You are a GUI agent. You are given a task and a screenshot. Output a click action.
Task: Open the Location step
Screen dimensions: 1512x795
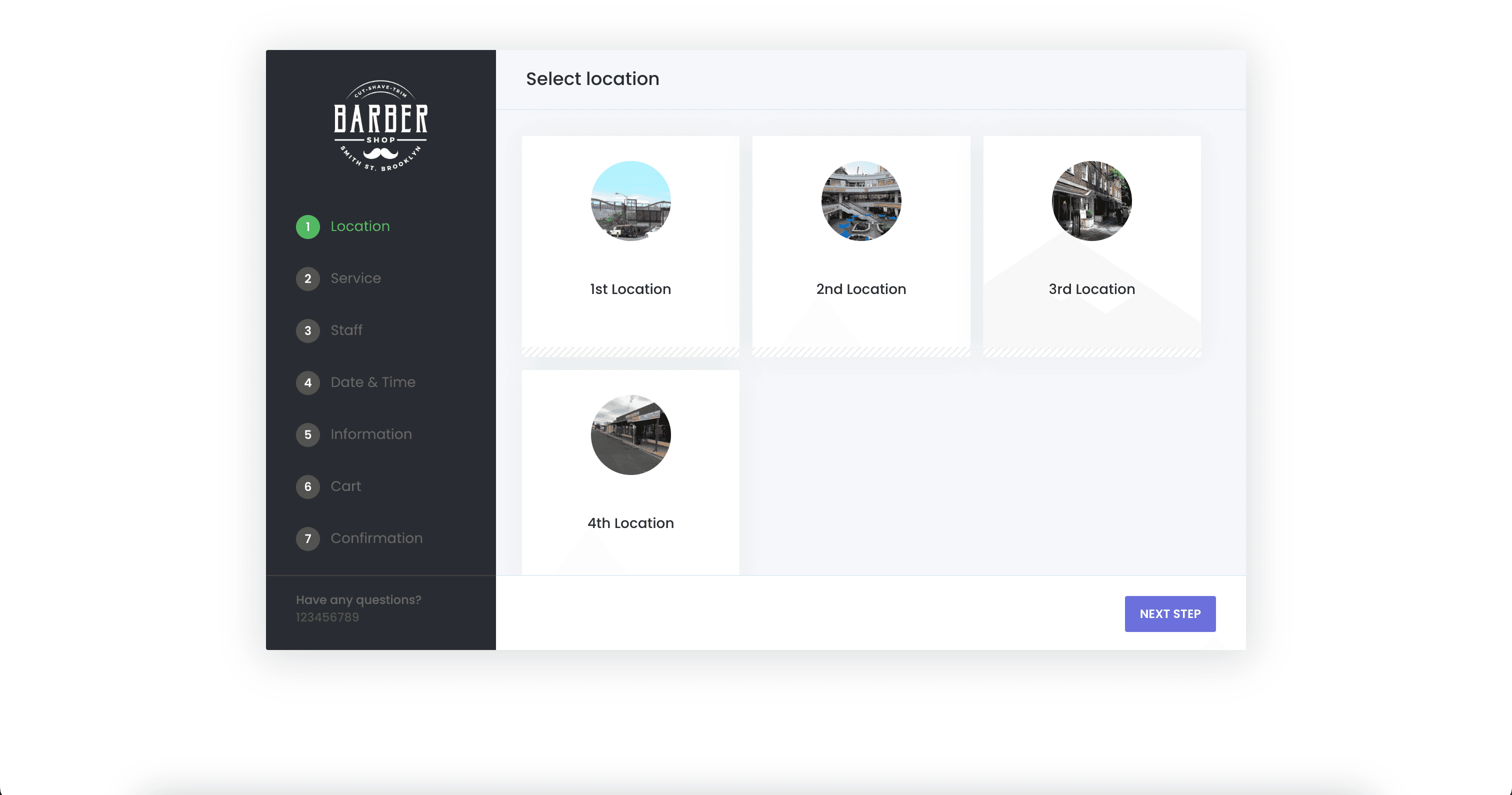click(x=360, y=226)
